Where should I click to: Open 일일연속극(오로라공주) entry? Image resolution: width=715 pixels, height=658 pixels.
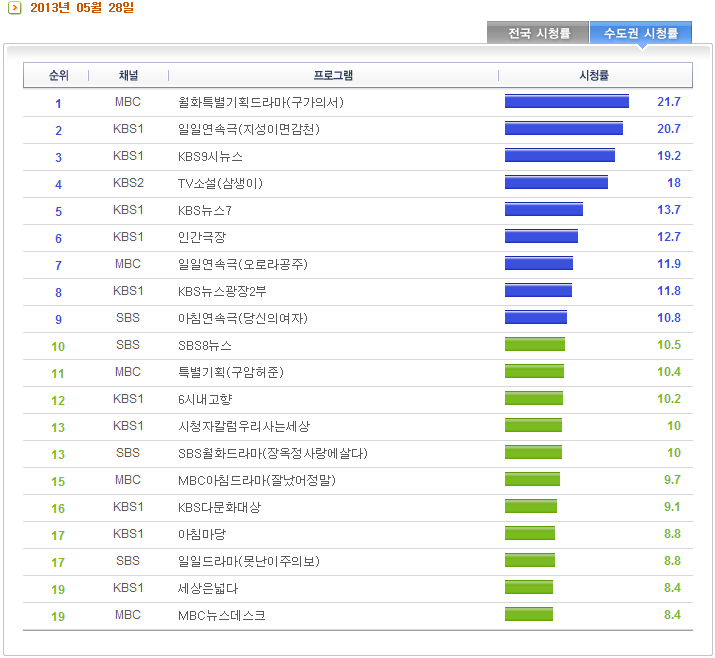pos(243,264)
